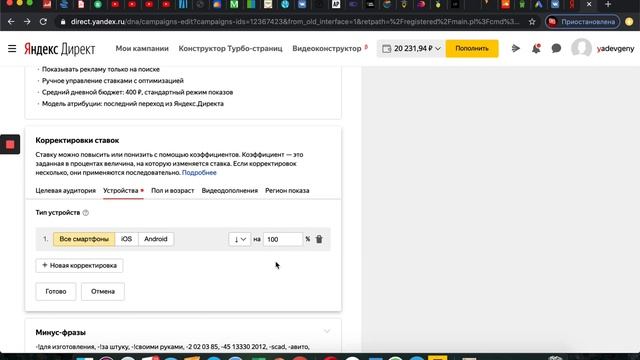Open a new browser tab
This screenshot has width=640, height=360.
(608, 4)
